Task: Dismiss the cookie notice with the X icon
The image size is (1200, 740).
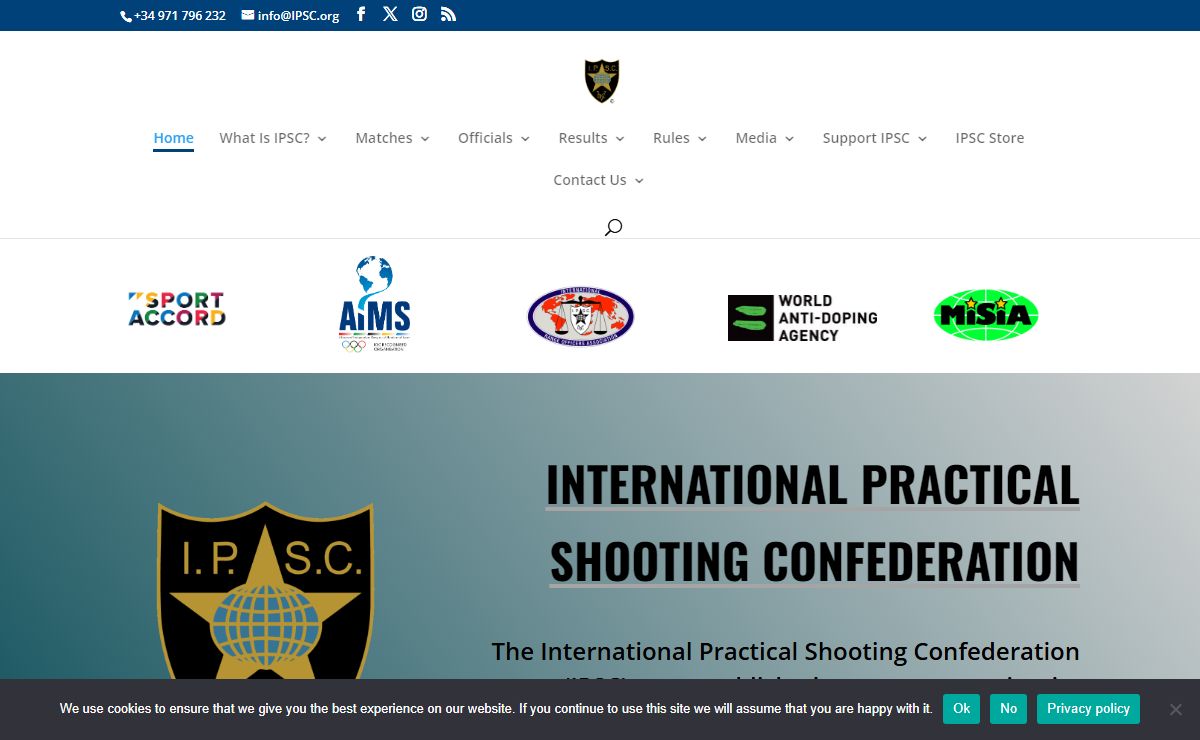Action: (x=1176, y=709)
